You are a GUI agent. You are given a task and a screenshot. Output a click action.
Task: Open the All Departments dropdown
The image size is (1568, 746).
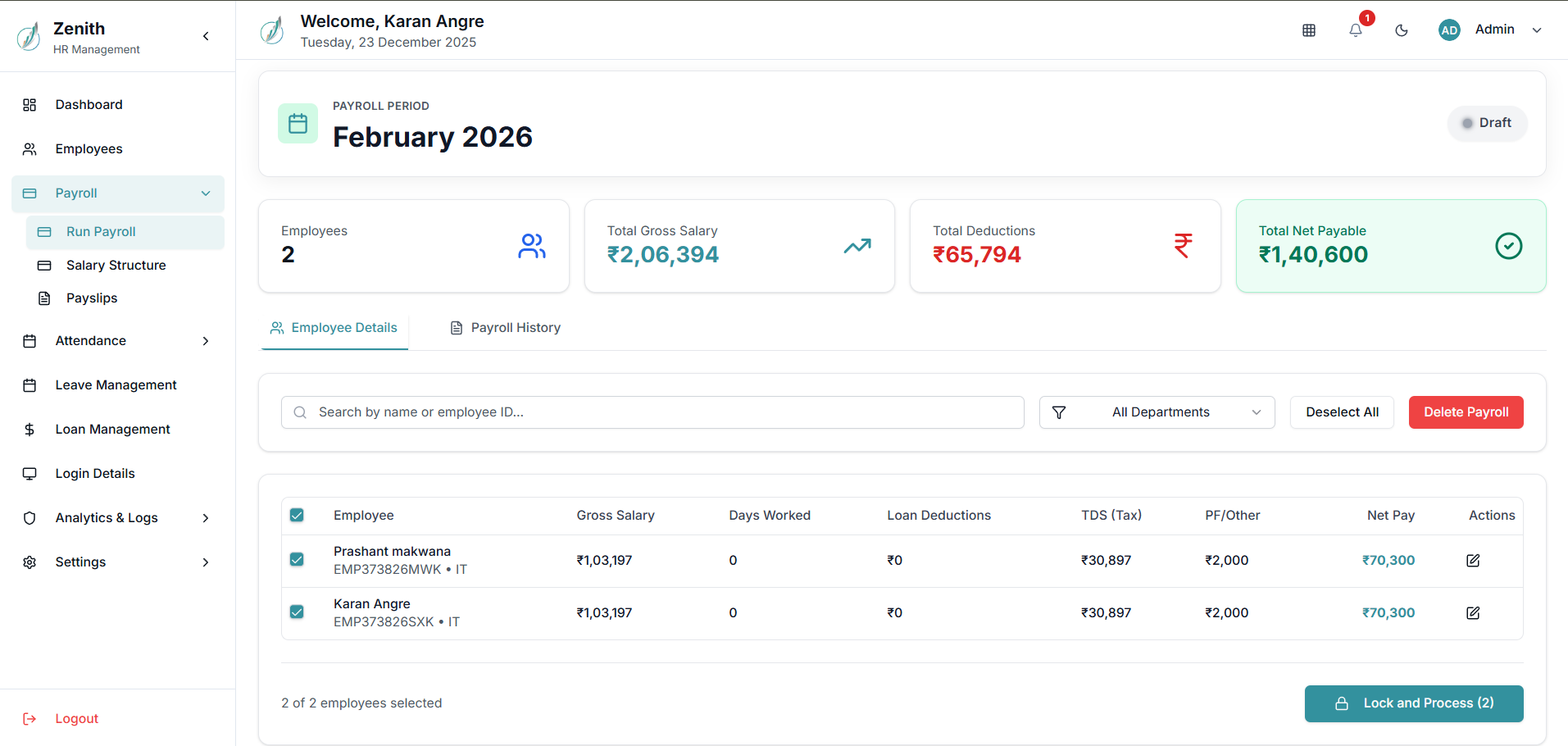click(x=1157, y=412)
